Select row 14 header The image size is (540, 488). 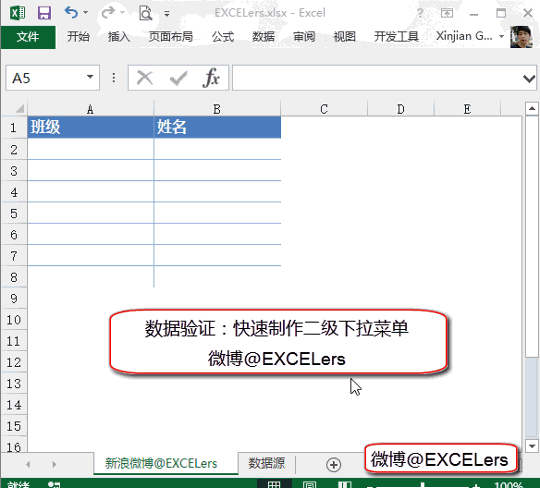(x=14, y=405)
